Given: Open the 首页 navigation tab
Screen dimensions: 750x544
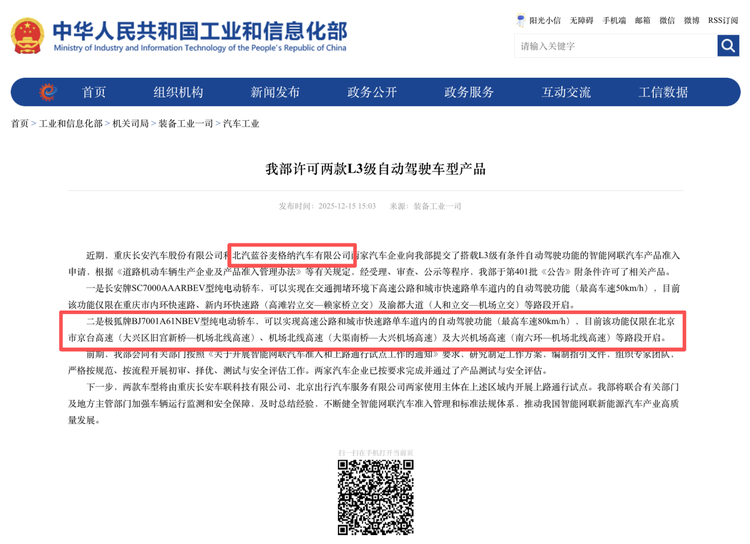Looking at the screenshot, I should pyautogui.click(x=94, y=92).
